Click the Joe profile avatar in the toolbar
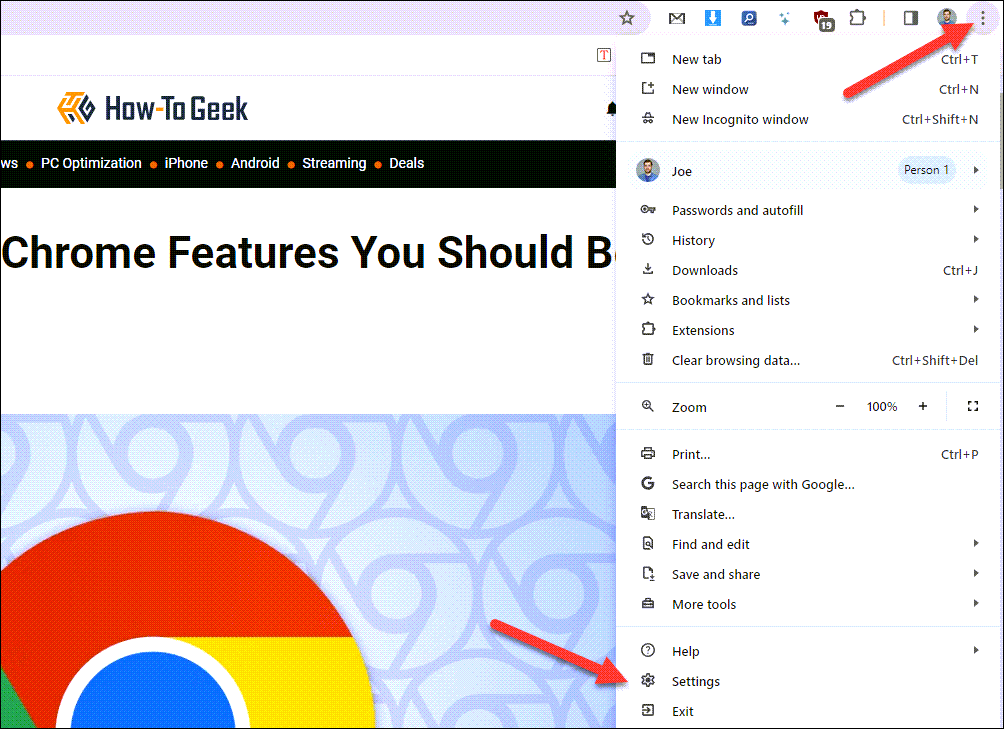The height and width of the screenshot is (729, 1004). click(946, 18)
